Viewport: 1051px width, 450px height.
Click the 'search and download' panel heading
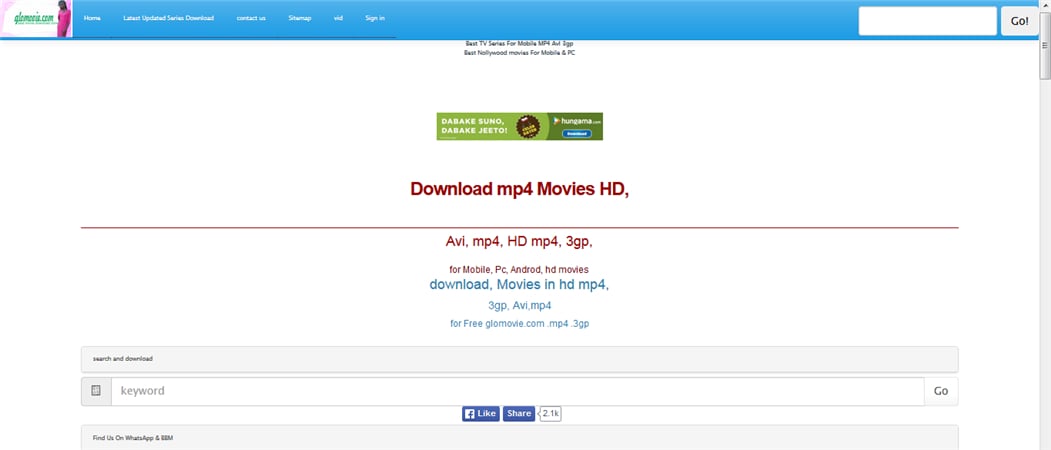click(123, 359)
